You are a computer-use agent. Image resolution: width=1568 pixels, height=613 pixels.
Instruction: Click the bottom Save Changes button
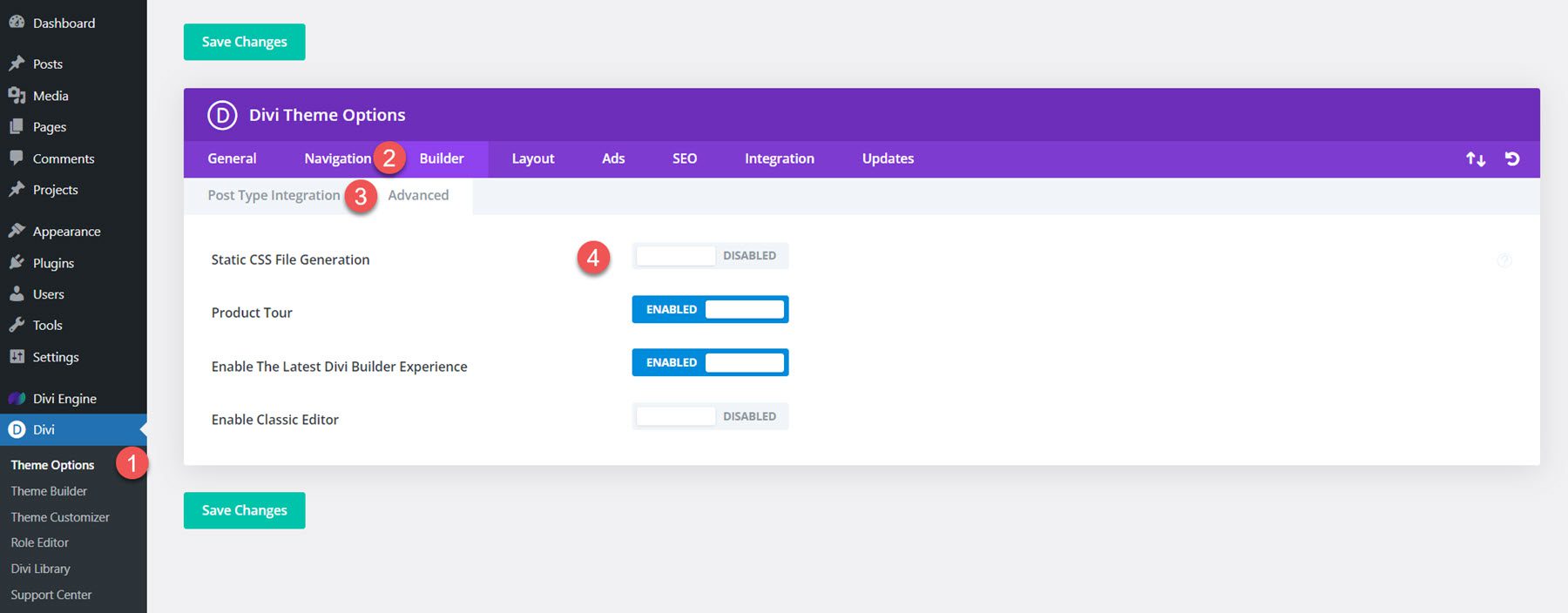coord(244,510)
